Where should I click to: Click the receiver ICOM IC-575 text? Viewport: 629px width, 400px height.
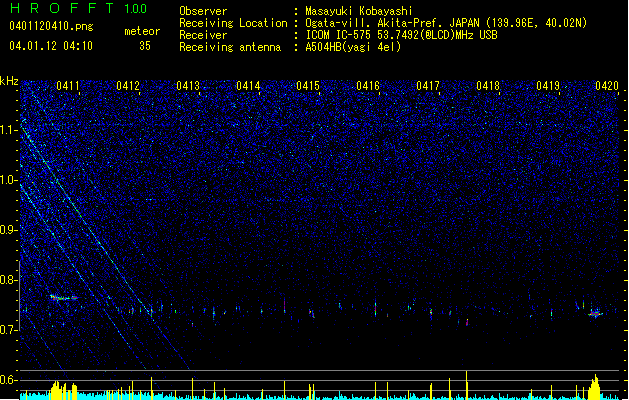(x=401, y=35)
